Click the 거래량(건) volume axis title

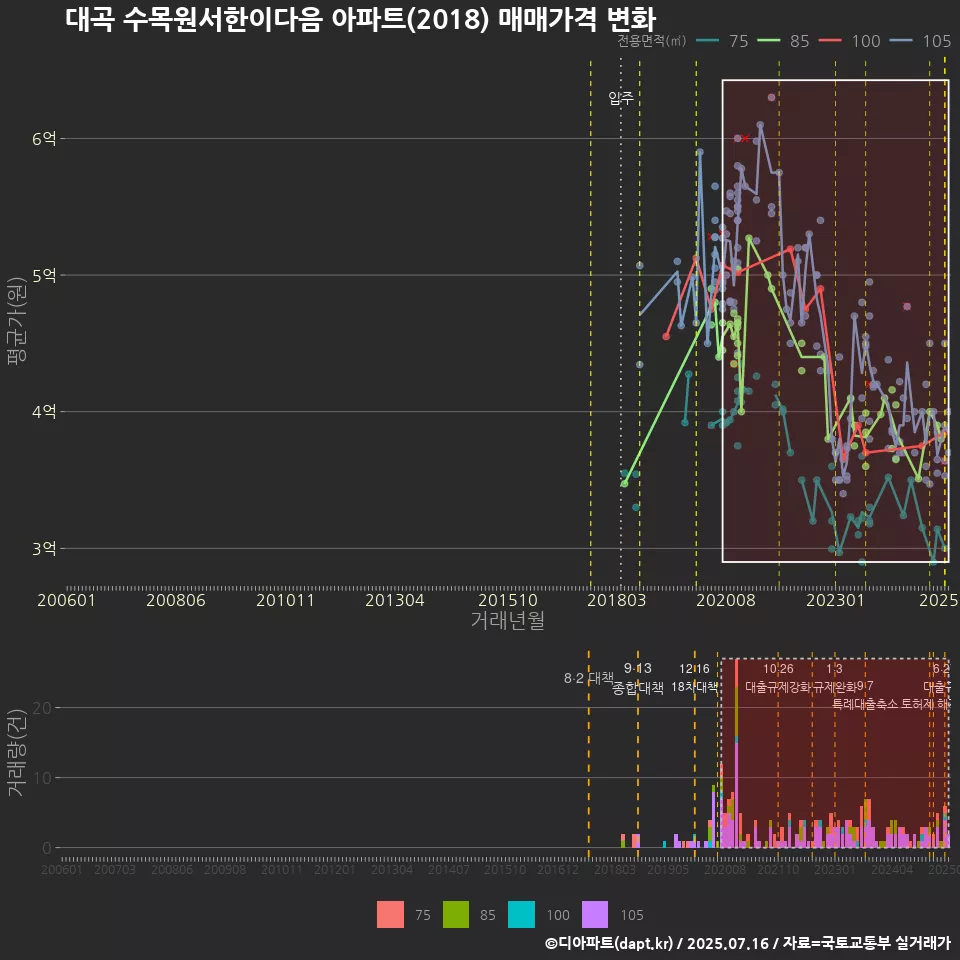(17, 752)
